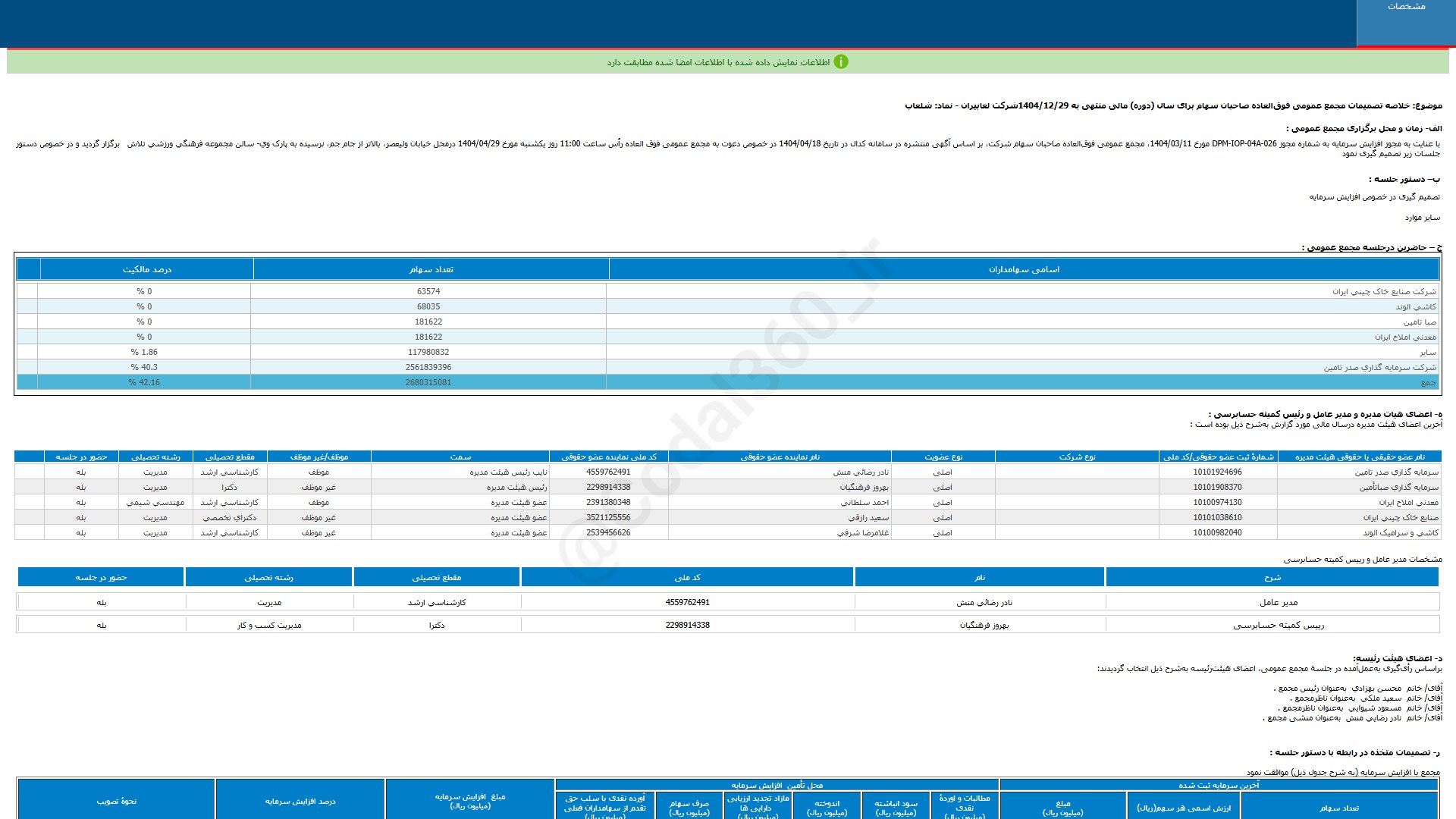Click the 'اسامی سهامداران' column header
Screen dimensions: 1456x819
[x=1024, y=269]
